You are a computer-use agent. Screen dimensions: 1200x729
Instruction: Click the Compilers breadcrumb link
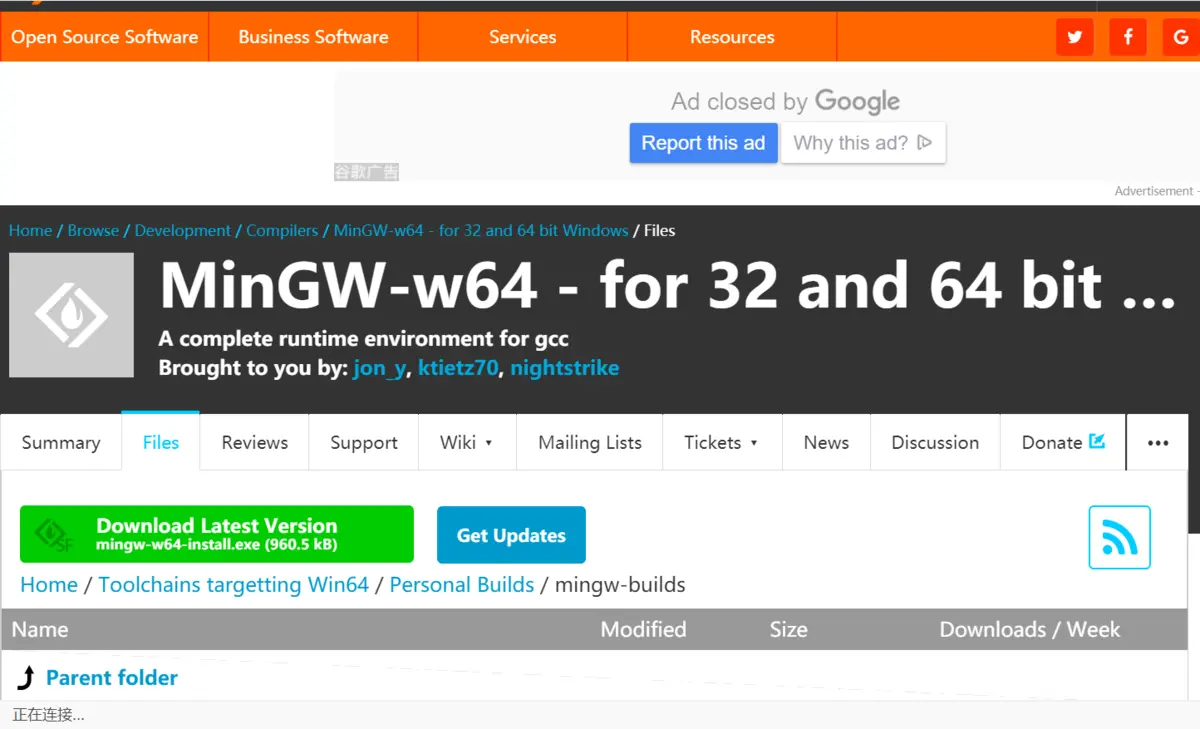pos(282,230)
